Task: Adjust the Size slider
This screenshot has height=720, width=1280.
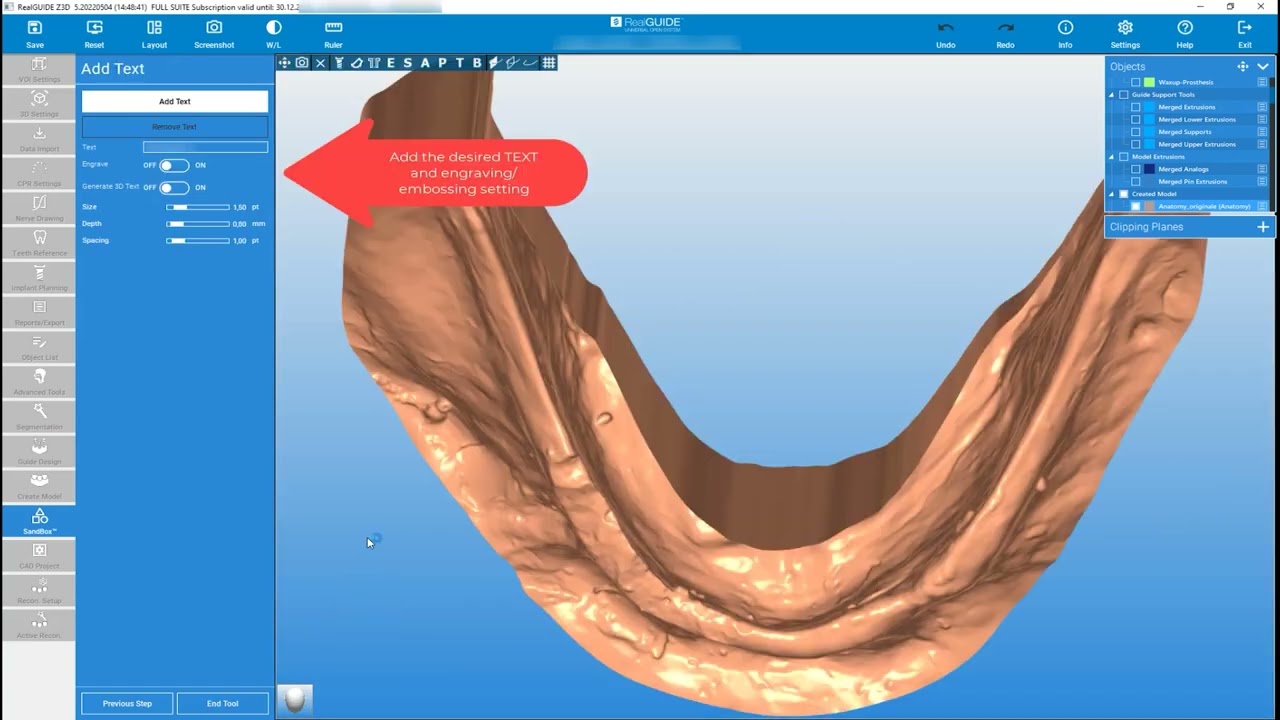Action: tap(198, 207)
